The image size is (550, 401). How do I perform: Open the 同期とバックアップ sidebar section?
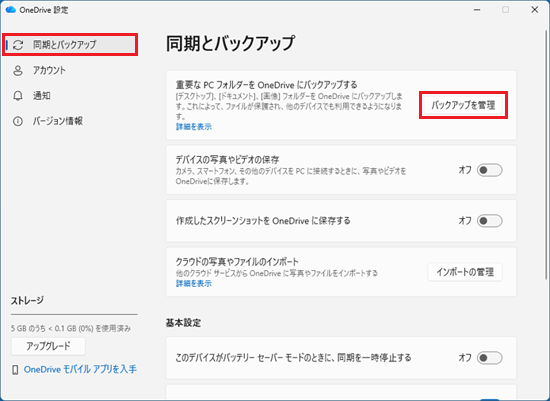pos(70,45)
